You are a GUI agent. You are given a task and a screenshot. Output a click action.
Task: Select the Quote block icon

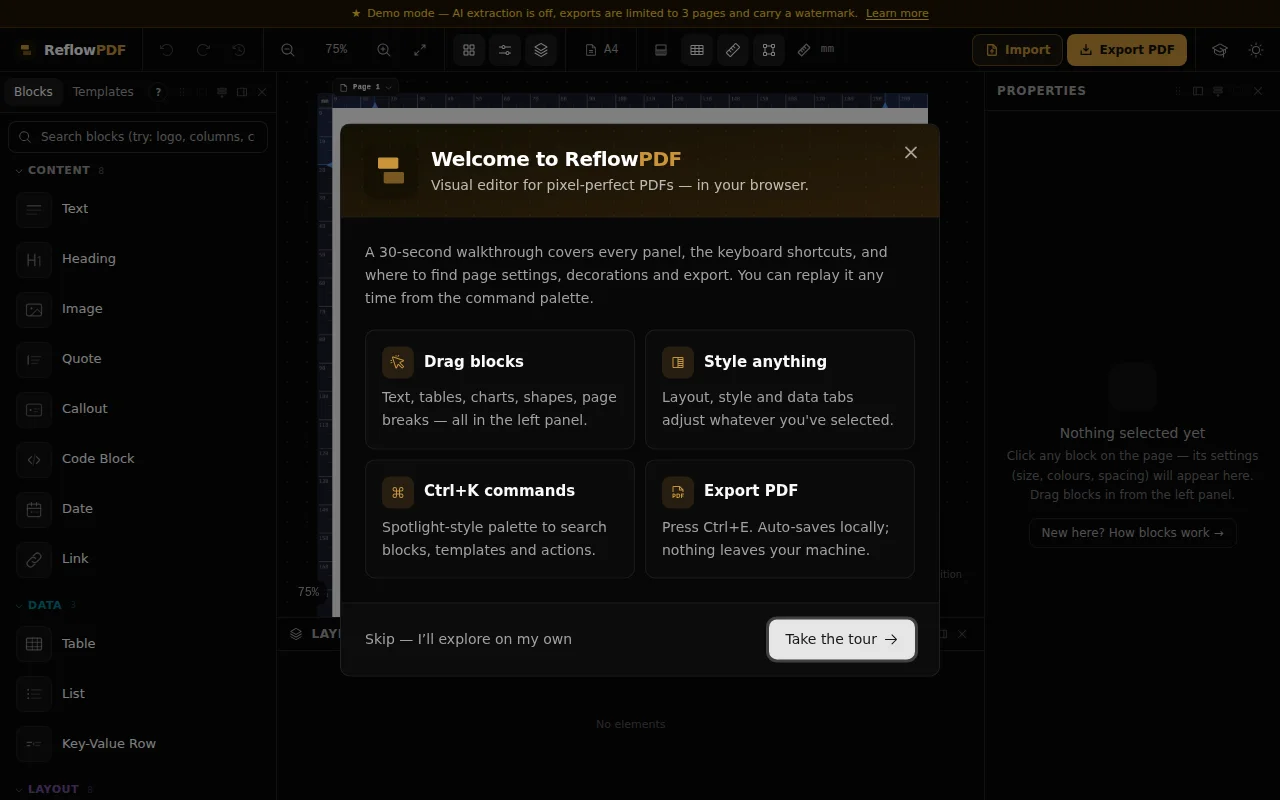tap(34, 359)
